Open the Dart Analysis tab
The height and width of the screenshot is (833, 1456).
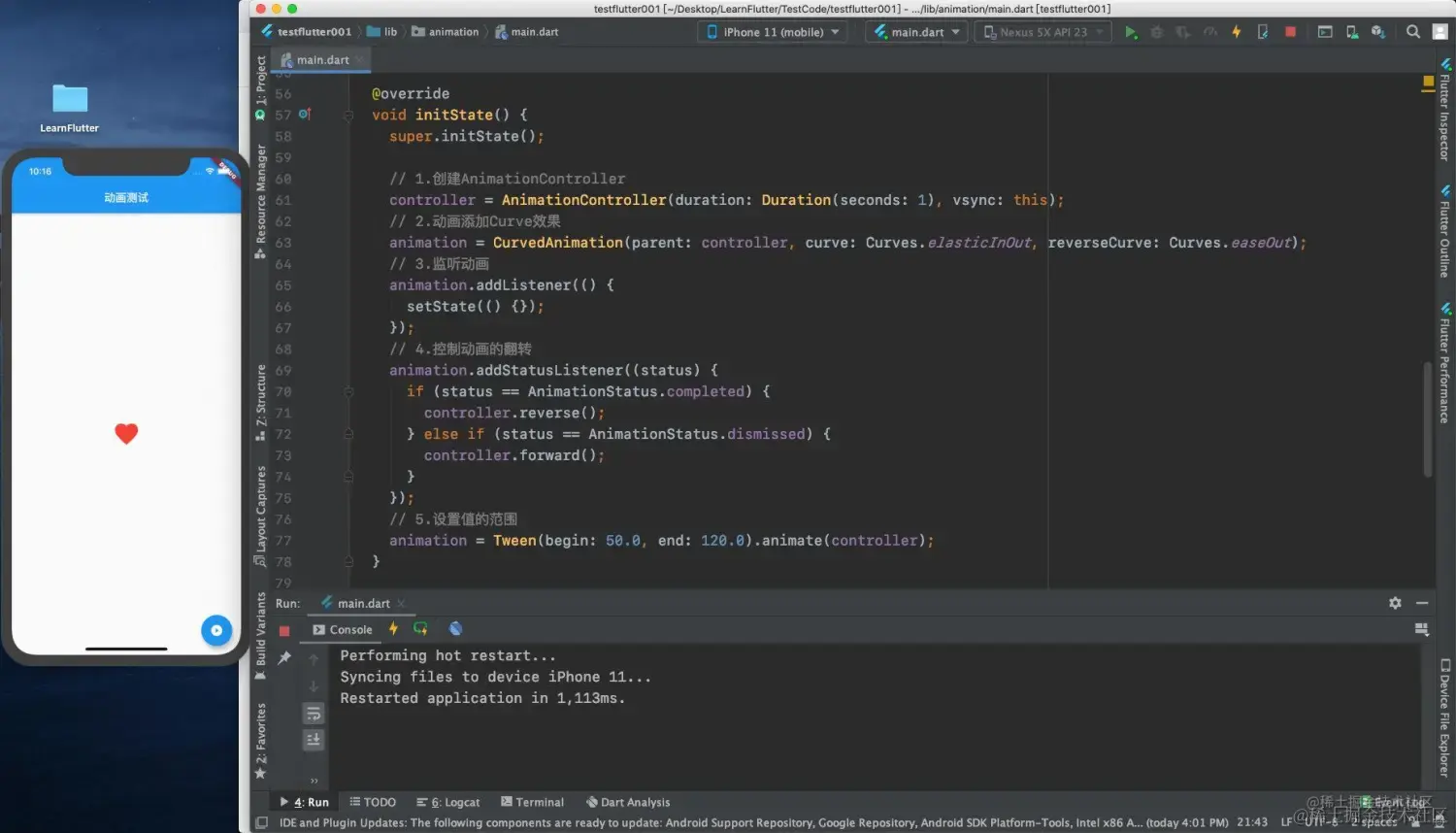(628, 802)
